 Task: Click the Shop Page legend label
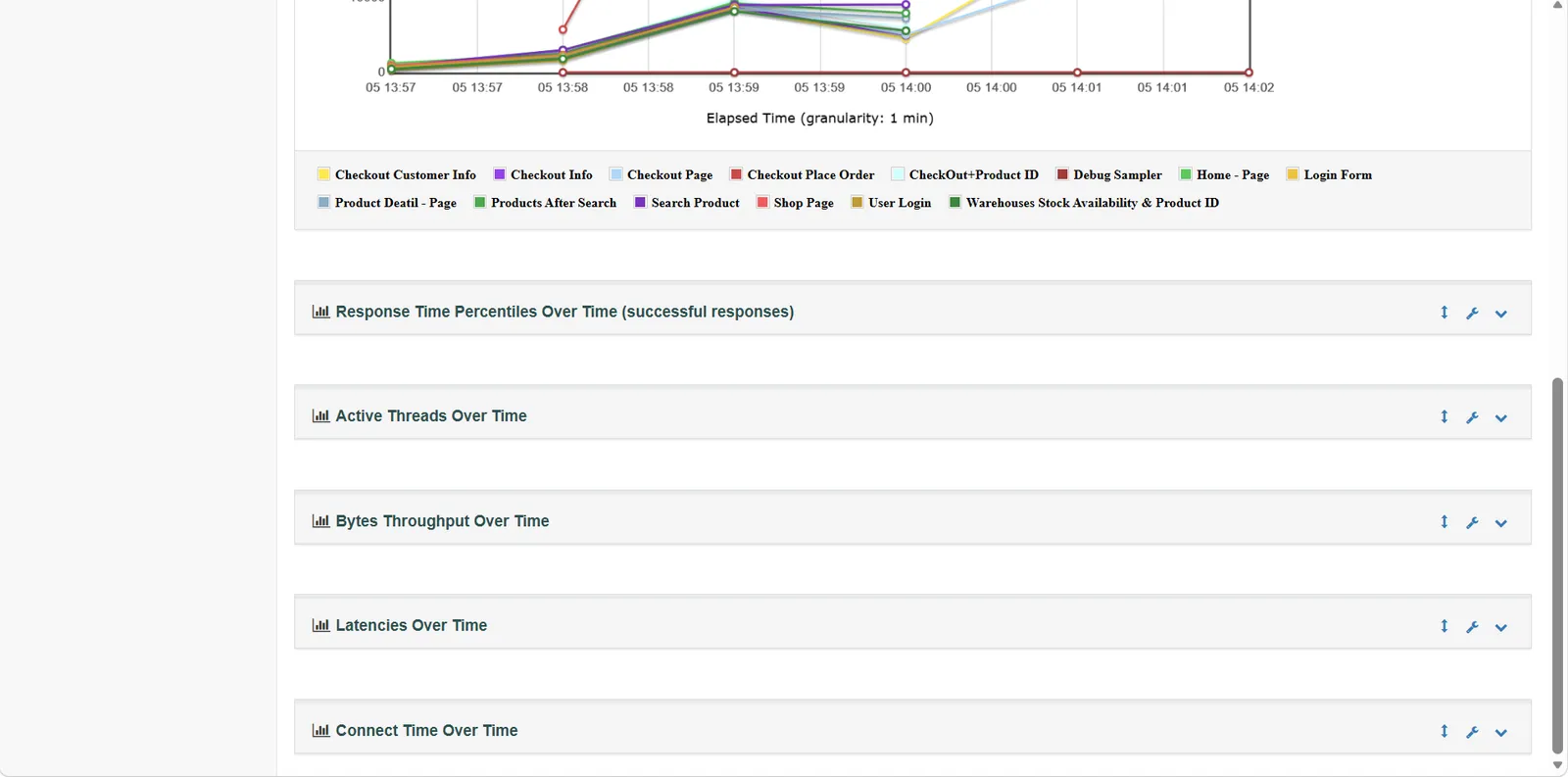804,203
